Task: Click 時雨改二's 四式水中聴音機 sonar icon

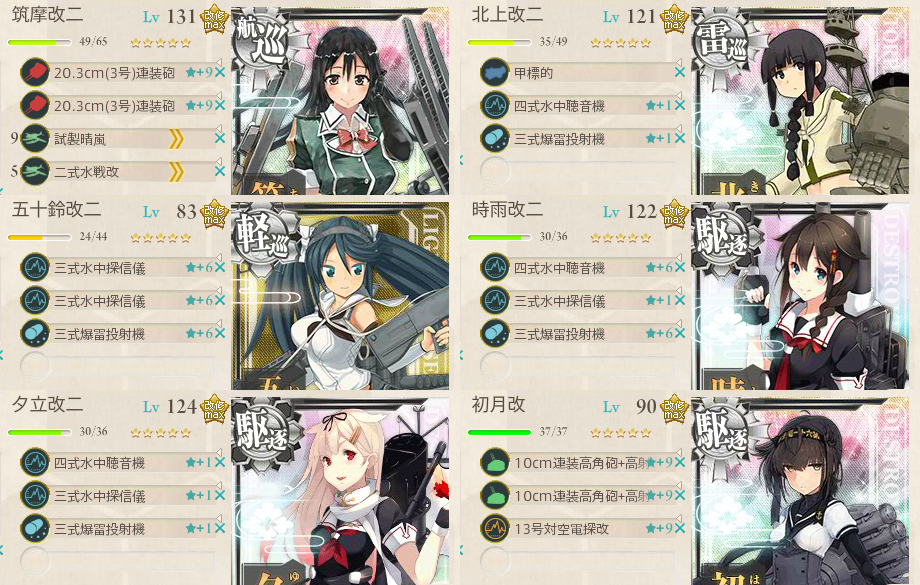Action: point(495,268)
